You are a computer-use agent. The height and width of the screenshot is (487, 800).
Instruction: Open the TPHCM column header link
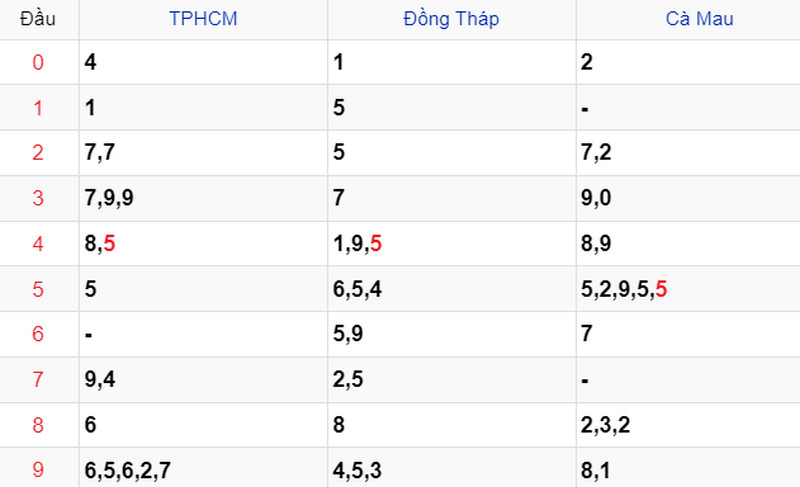click(203, 19)
